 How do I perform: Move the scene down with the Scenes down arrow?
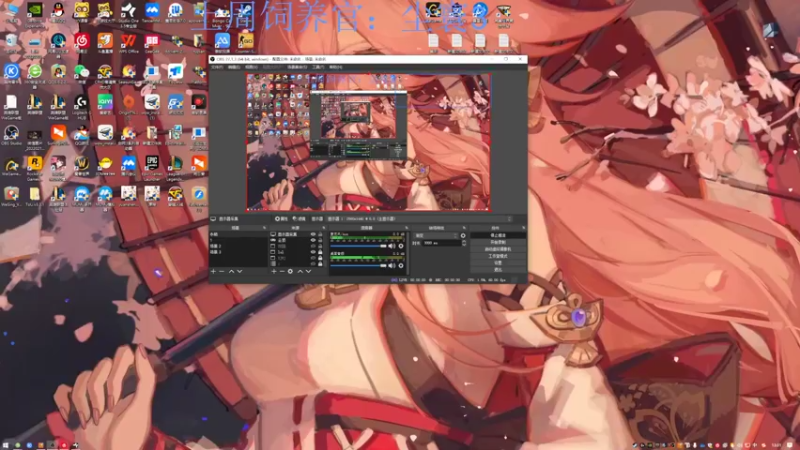pos(239,271)
